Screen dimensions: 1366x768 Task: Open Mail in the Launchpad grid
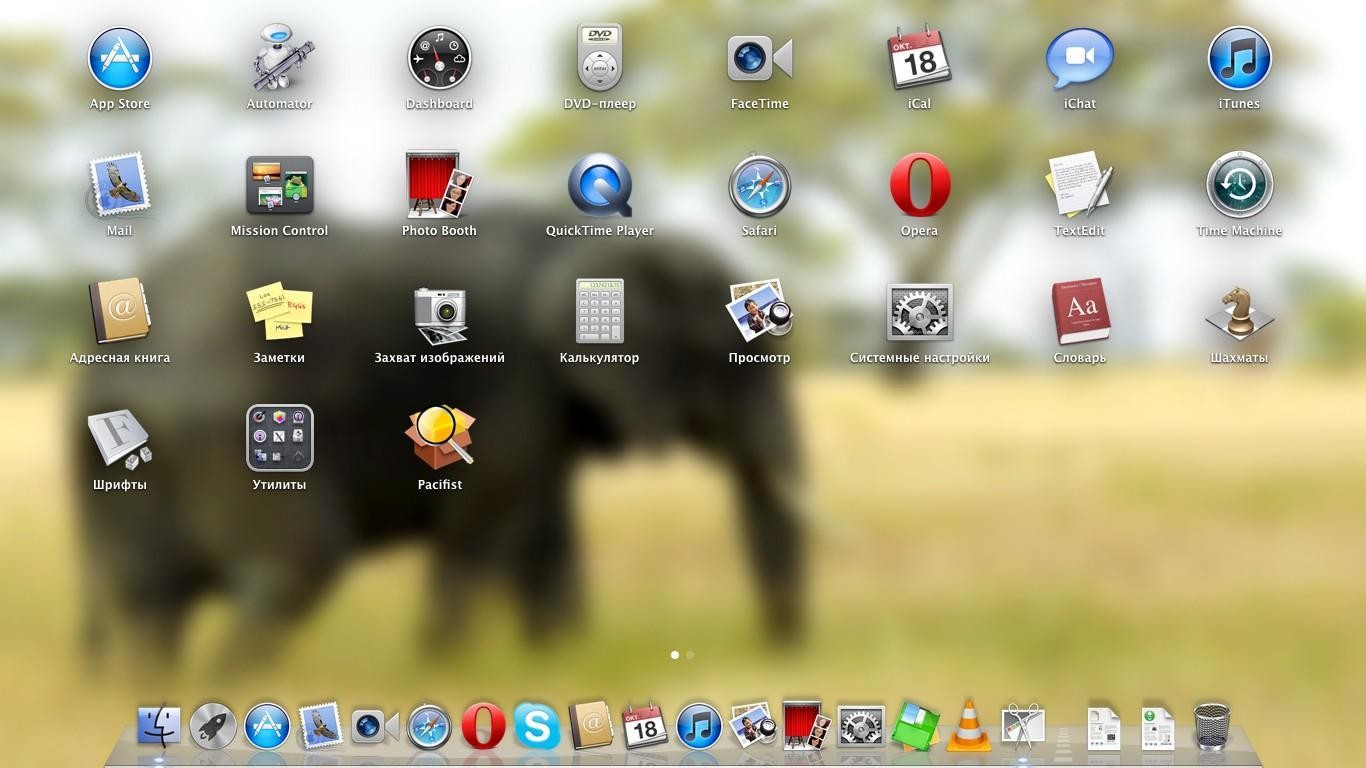click(120, 186)
